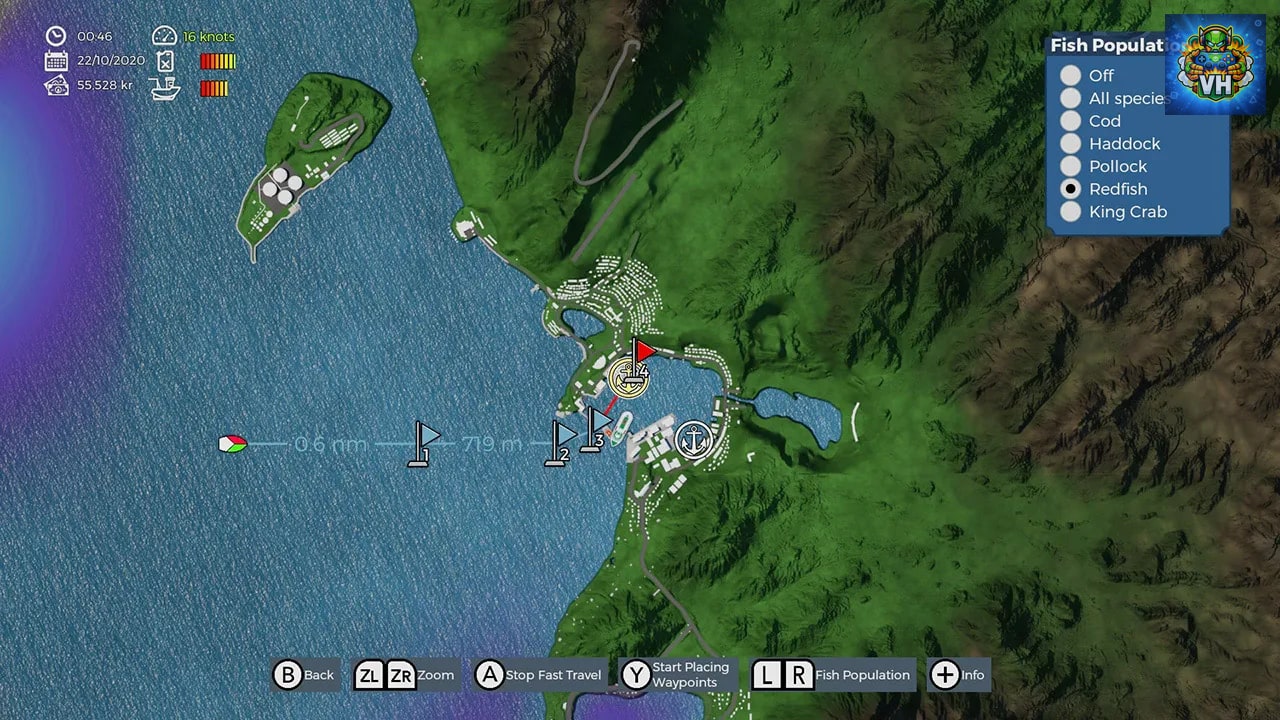Click the B button icon for Back
Image resolution: width=1280 pixels, height=720 pixels.
tap(287, 675)
